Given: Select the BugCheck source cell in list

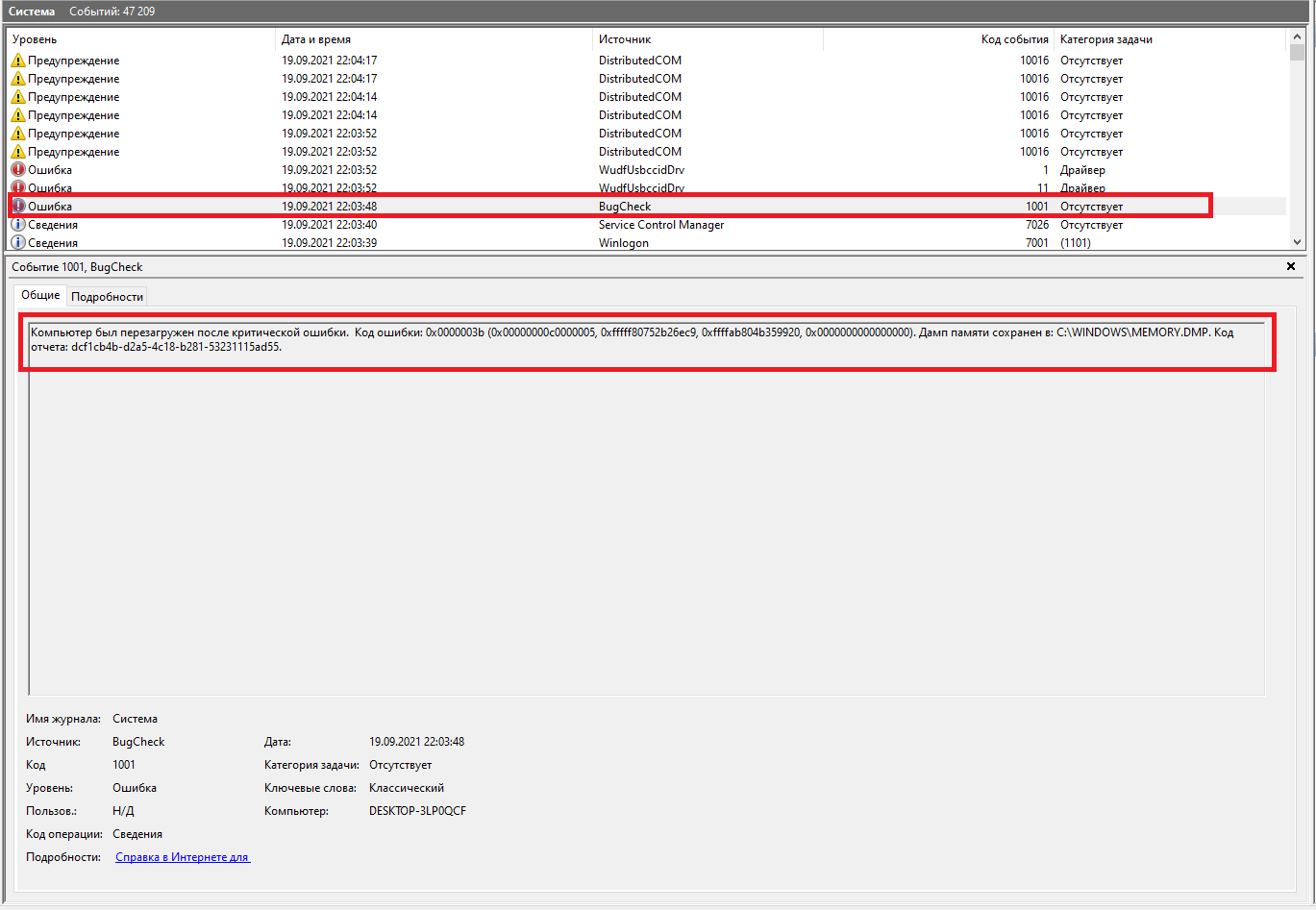Looking at the screenshot, I should pyautogui.click(x=625, y=207).
